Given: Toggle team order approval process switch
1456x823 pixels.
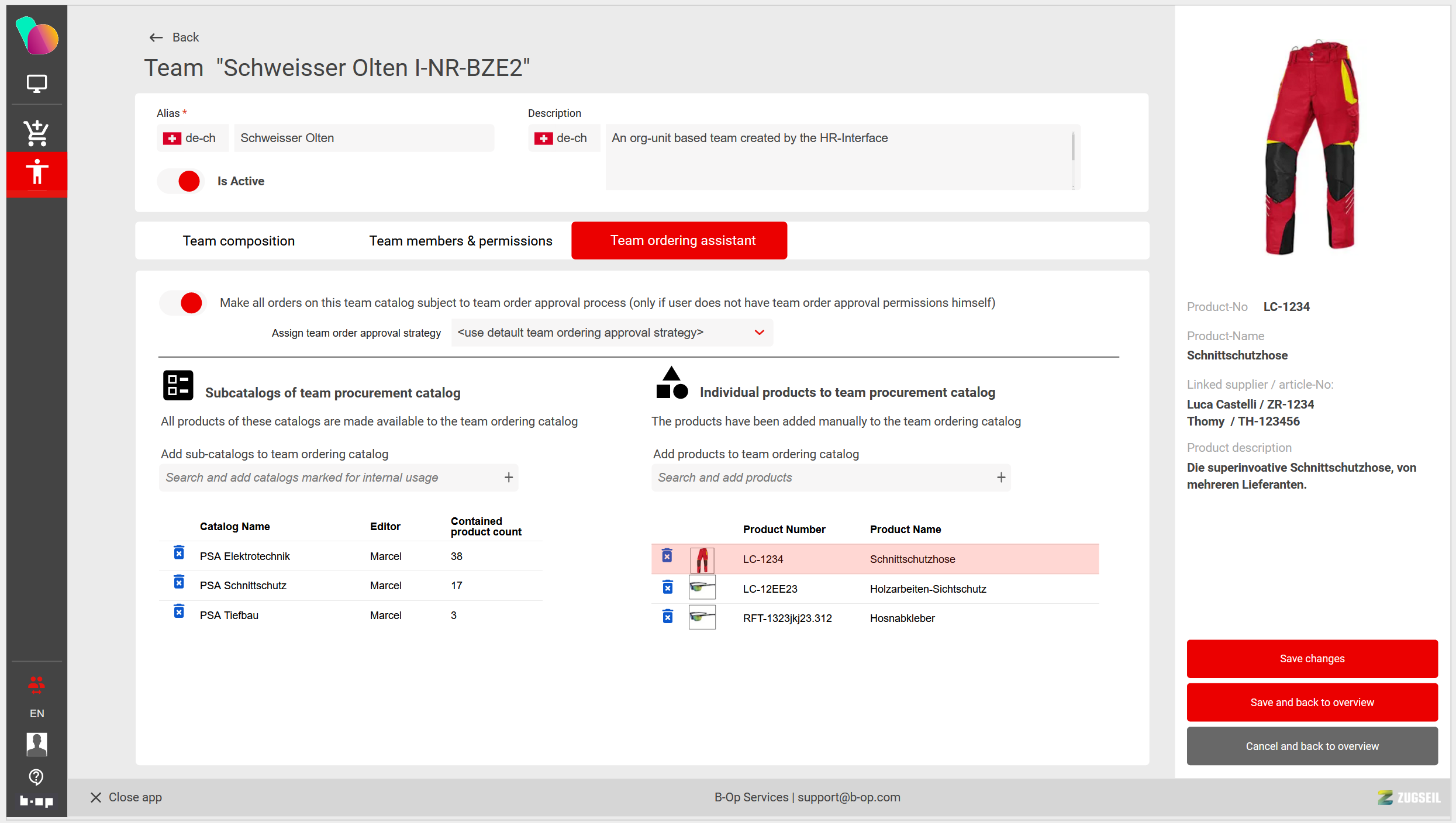Looking at the screenshot, I should pos(183,303).
